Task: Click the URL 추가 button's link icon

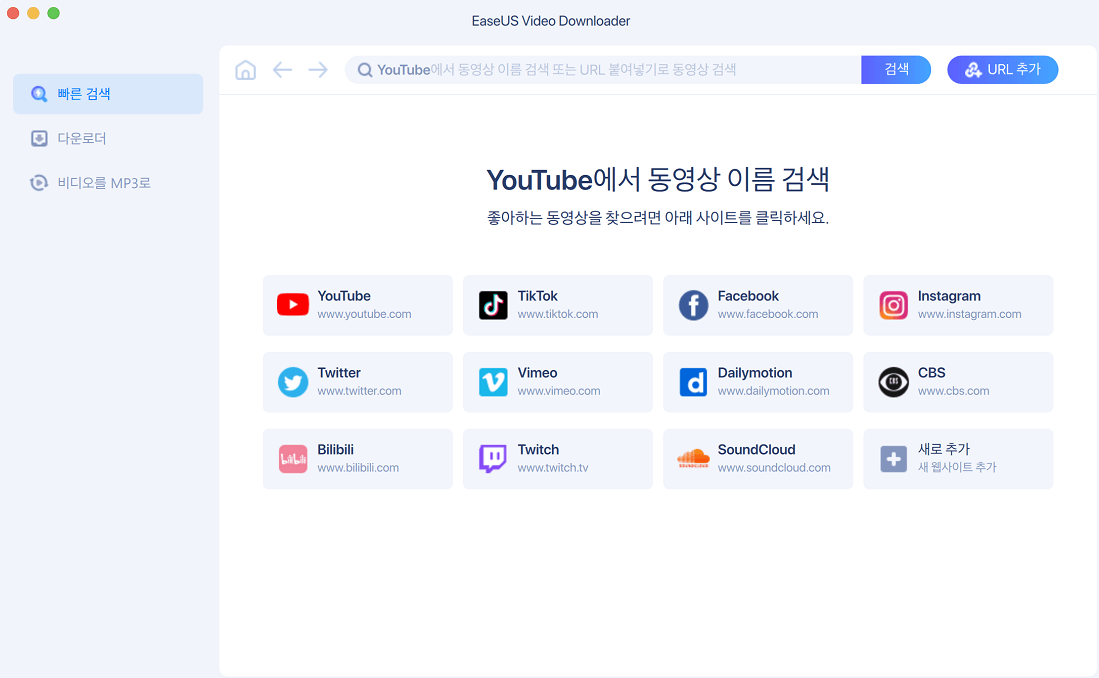Action: point(973,69)
